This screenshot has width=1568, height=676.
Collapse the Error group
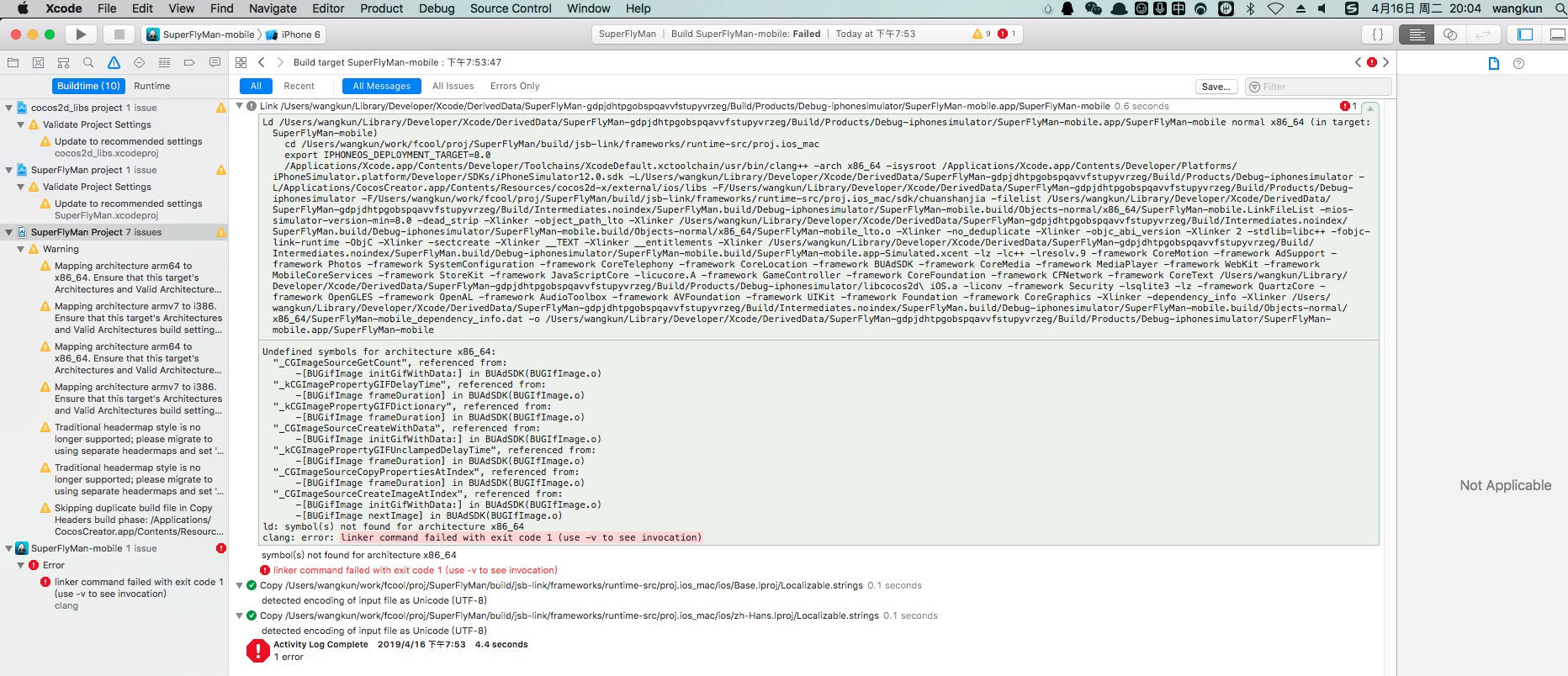(x=21, y=565)
